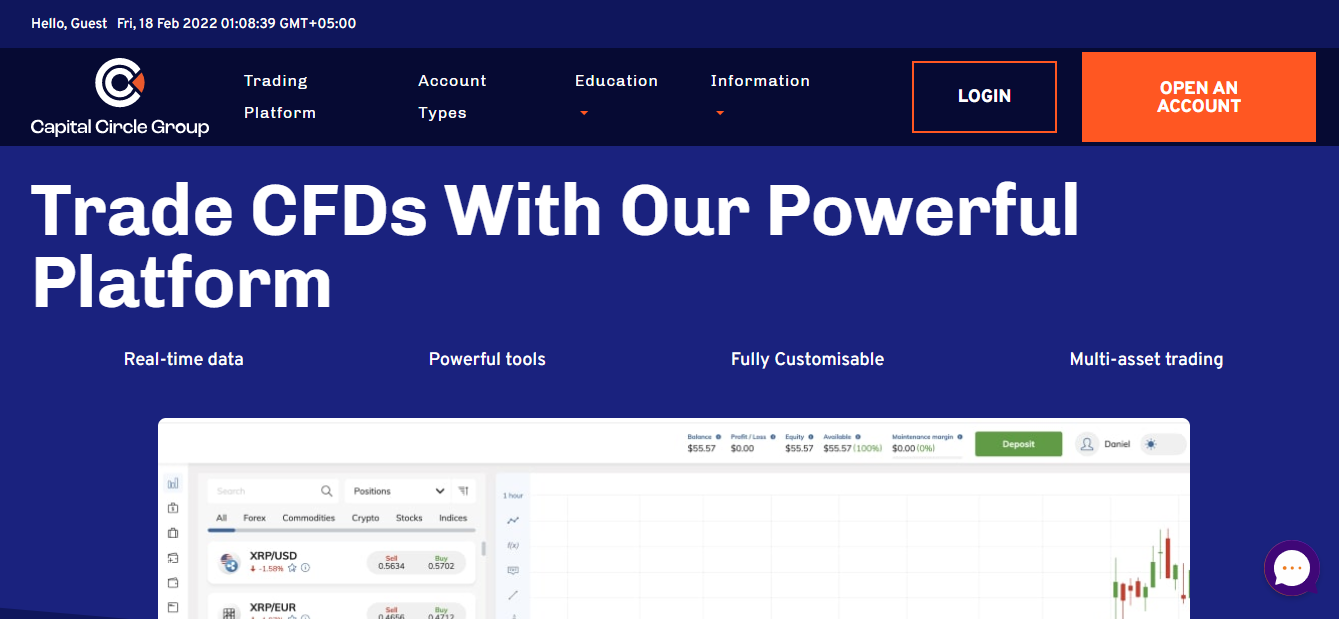Click the 'Real-time data' text
Image resolution: width=1339 pixels, height=619 pixels.
tap(184, 359)
